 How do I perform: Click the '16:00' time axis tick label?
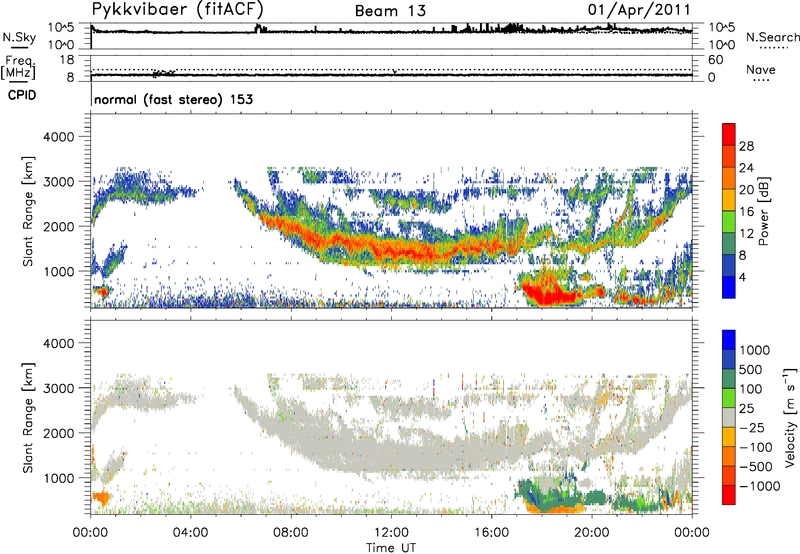(491, 533)
